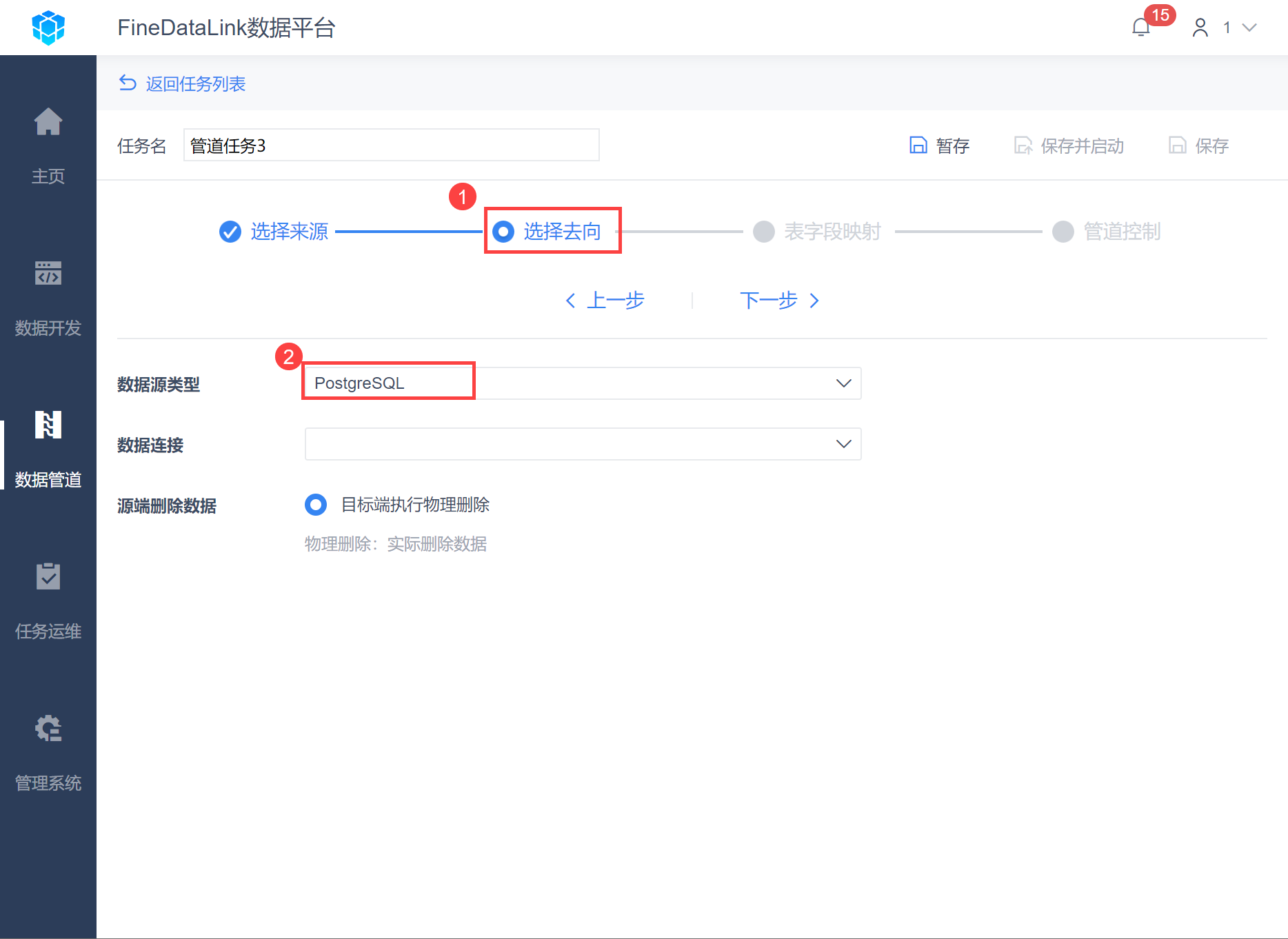Open the notification bell
1288x939 pixels.
click(1141, 28)
